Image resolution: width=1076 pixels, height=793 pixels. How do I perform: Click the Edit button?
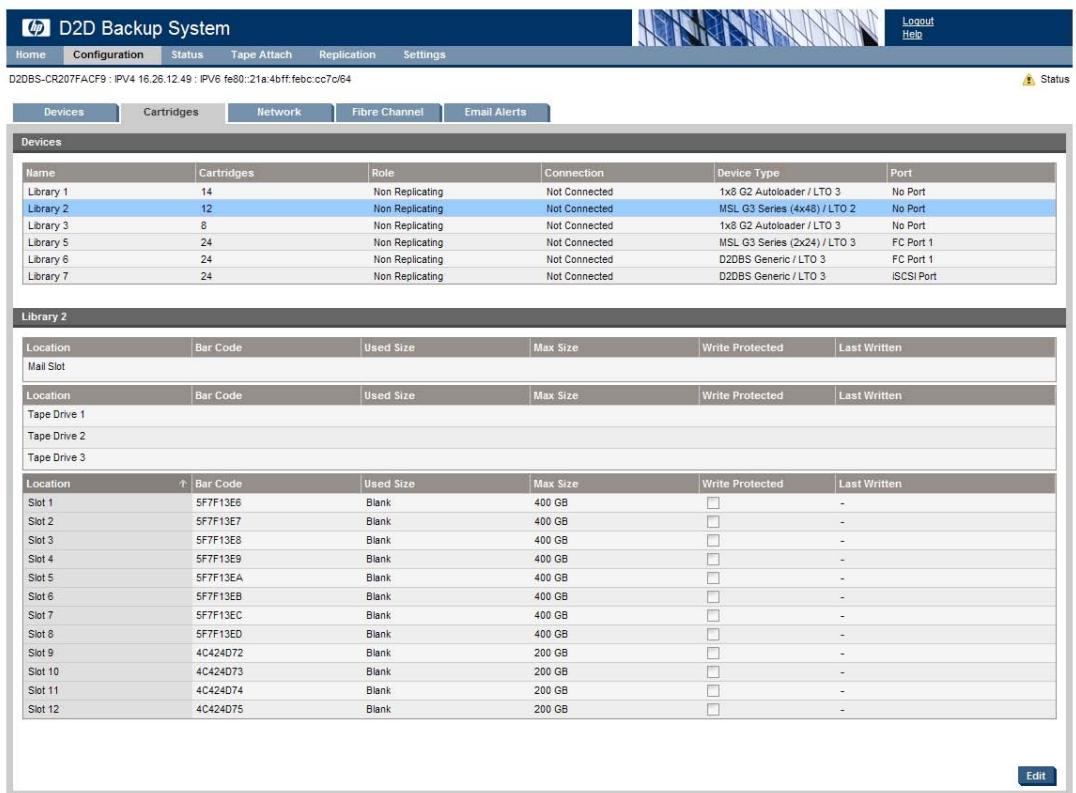pos(1036,776)
